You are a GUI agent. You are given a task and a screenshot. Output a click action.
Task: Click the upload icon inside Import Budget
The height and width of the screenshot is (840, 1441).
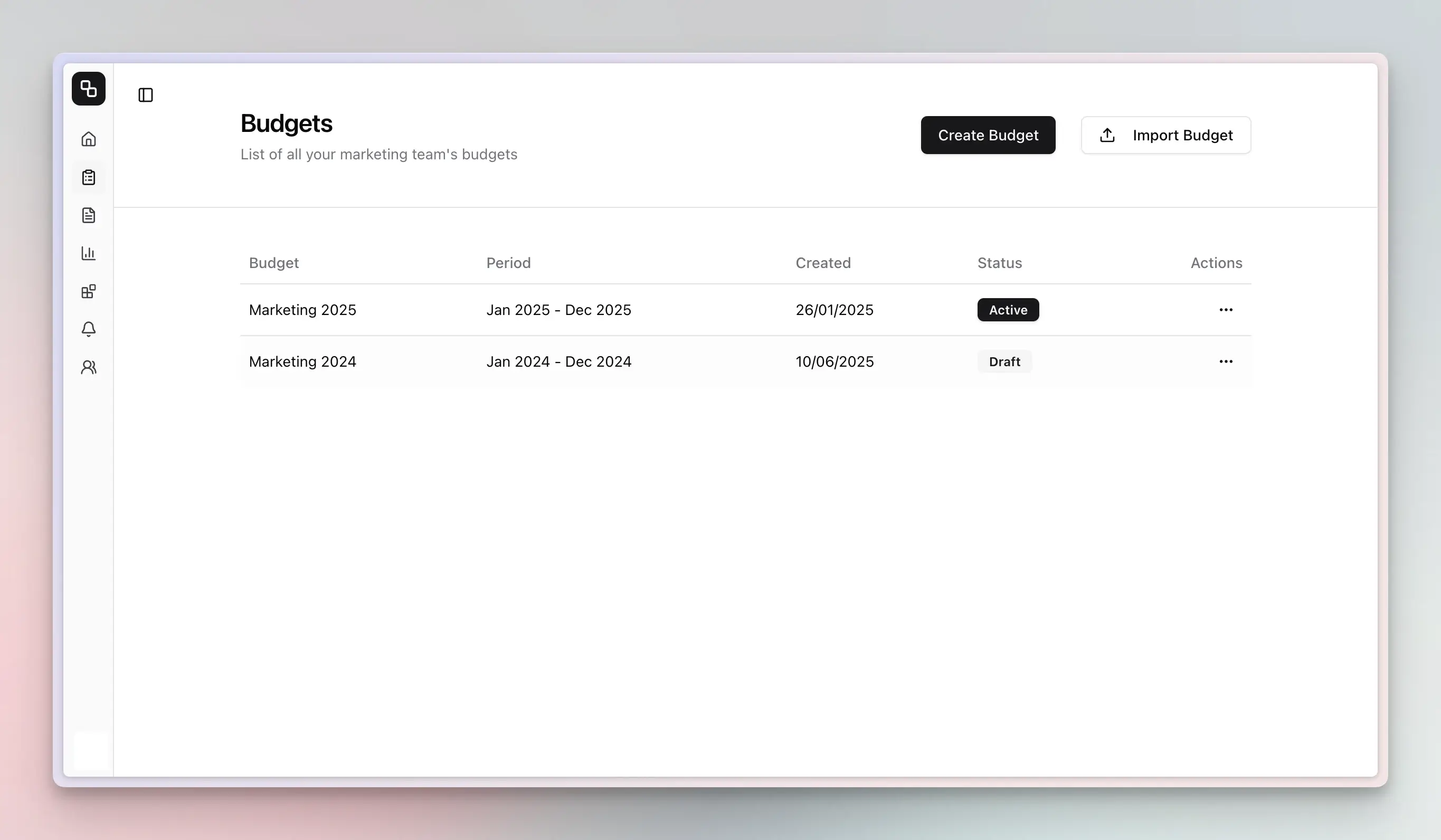[x=1107, y=135]
